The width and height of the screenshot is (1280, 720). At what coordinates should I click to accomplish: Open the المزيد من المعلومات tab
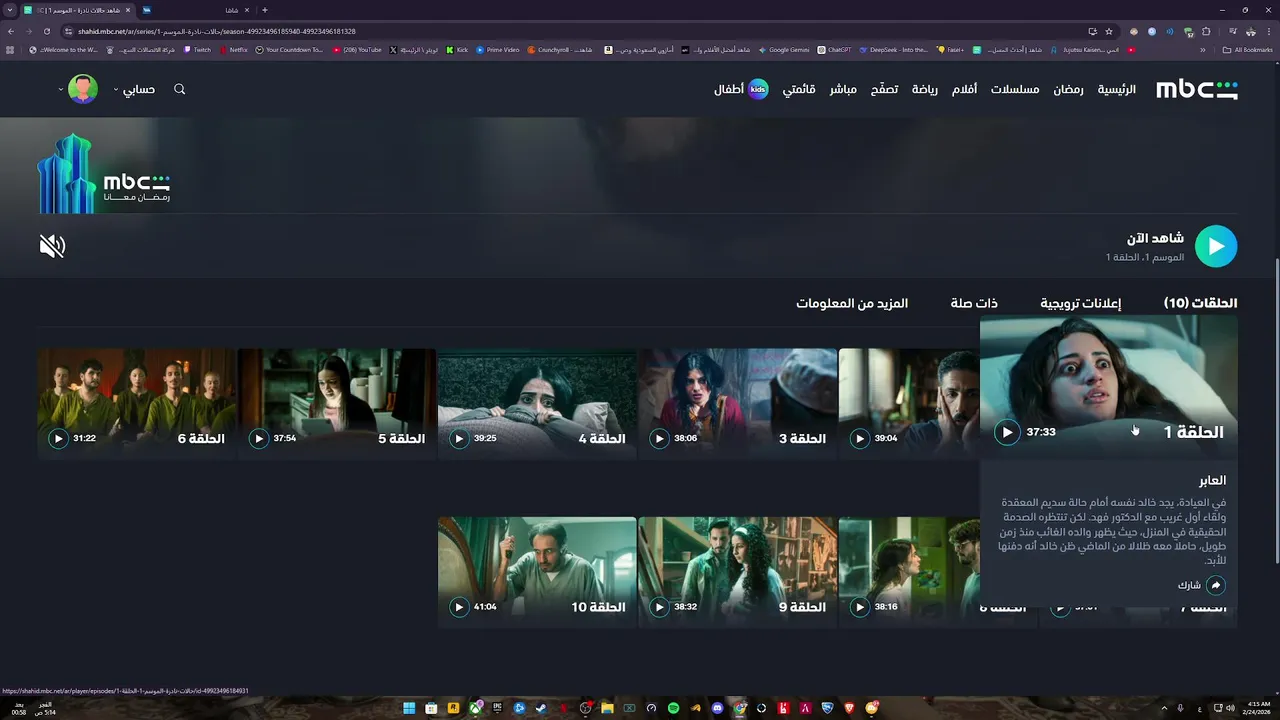point(852,303)
